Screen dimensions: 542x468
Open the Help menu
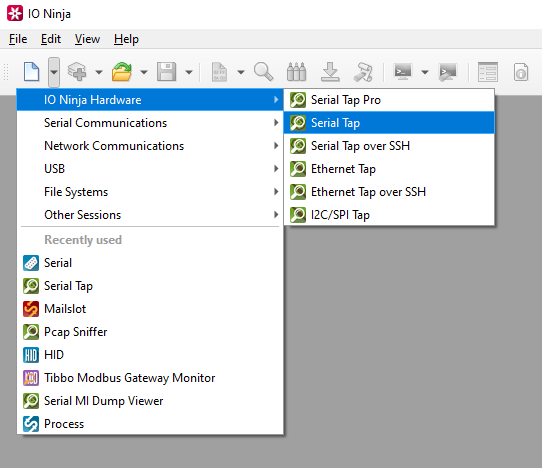[127, 39]
